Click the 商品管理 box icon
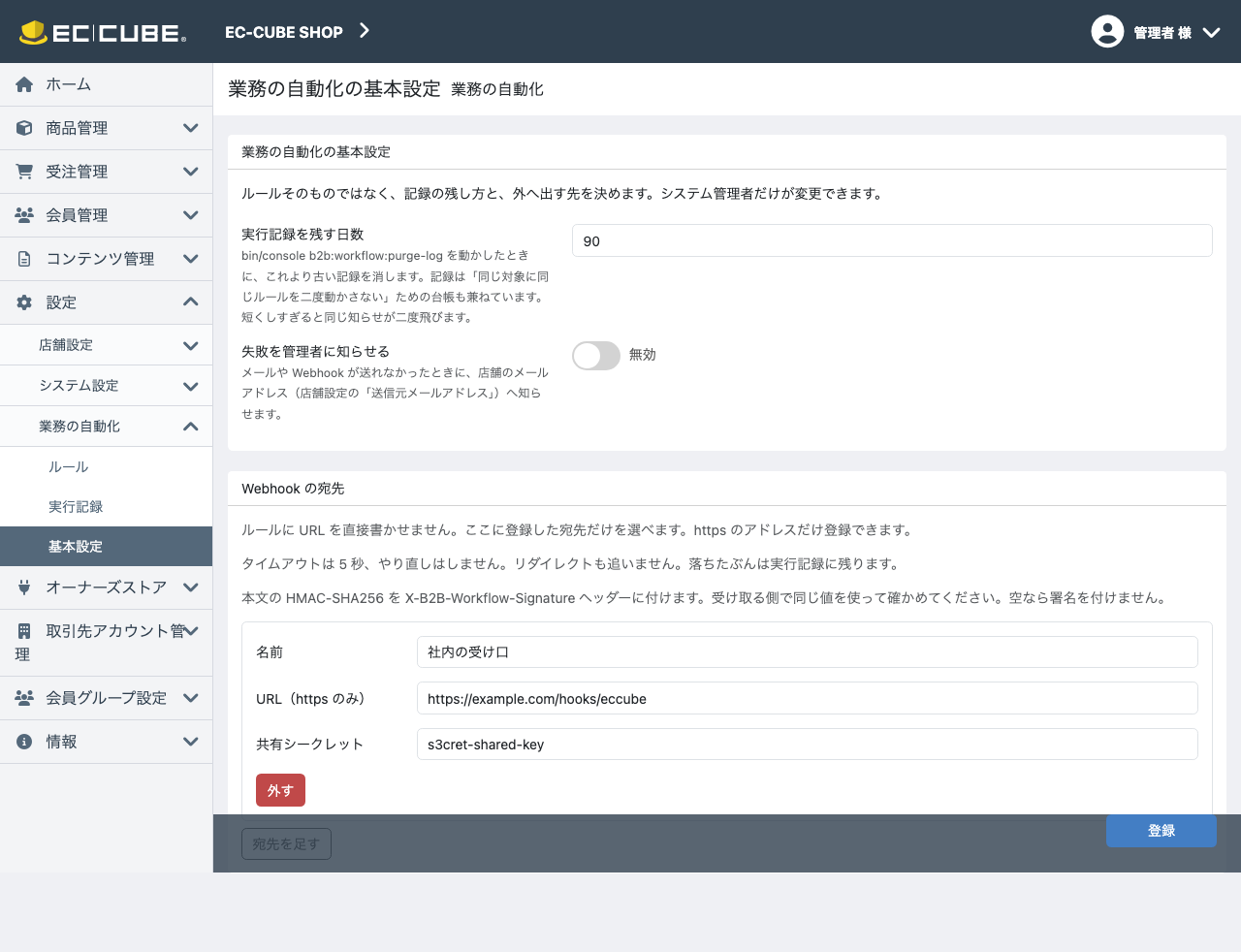Viewport: 1241px width, 952px height. click(x=24, y=128)
